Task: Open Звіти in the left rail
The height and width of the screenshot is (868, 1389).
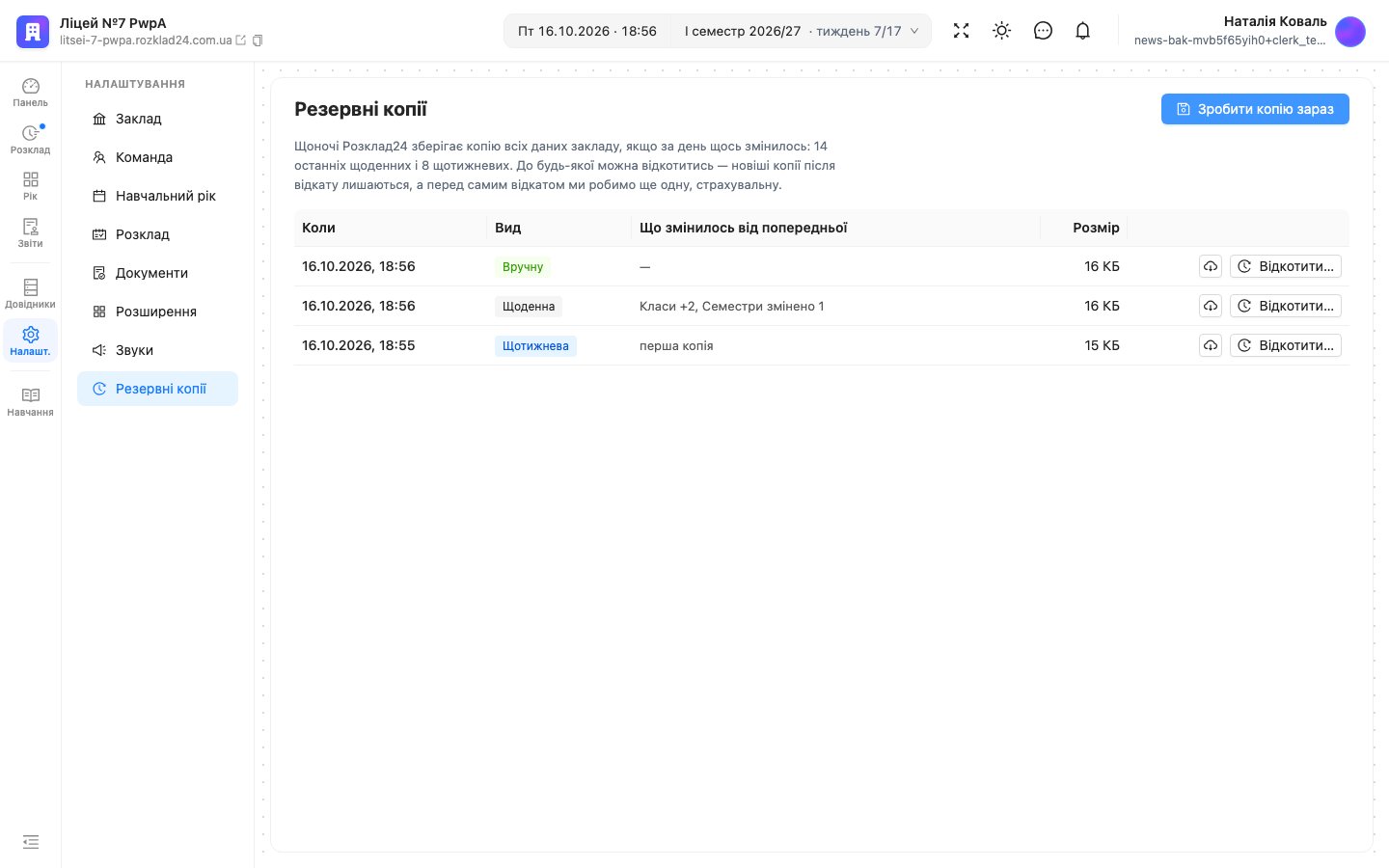Action: (31, 233)
